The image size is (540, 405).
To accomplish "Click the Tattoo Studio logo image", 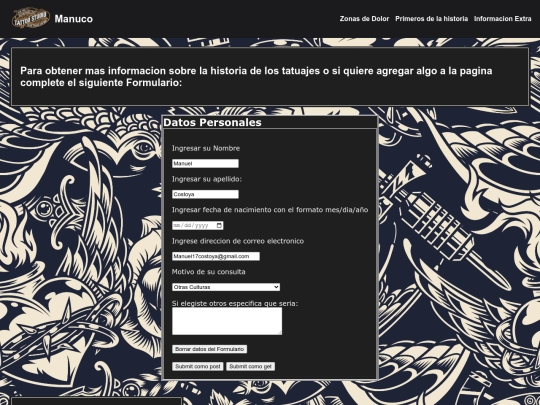I will point(31,18).
